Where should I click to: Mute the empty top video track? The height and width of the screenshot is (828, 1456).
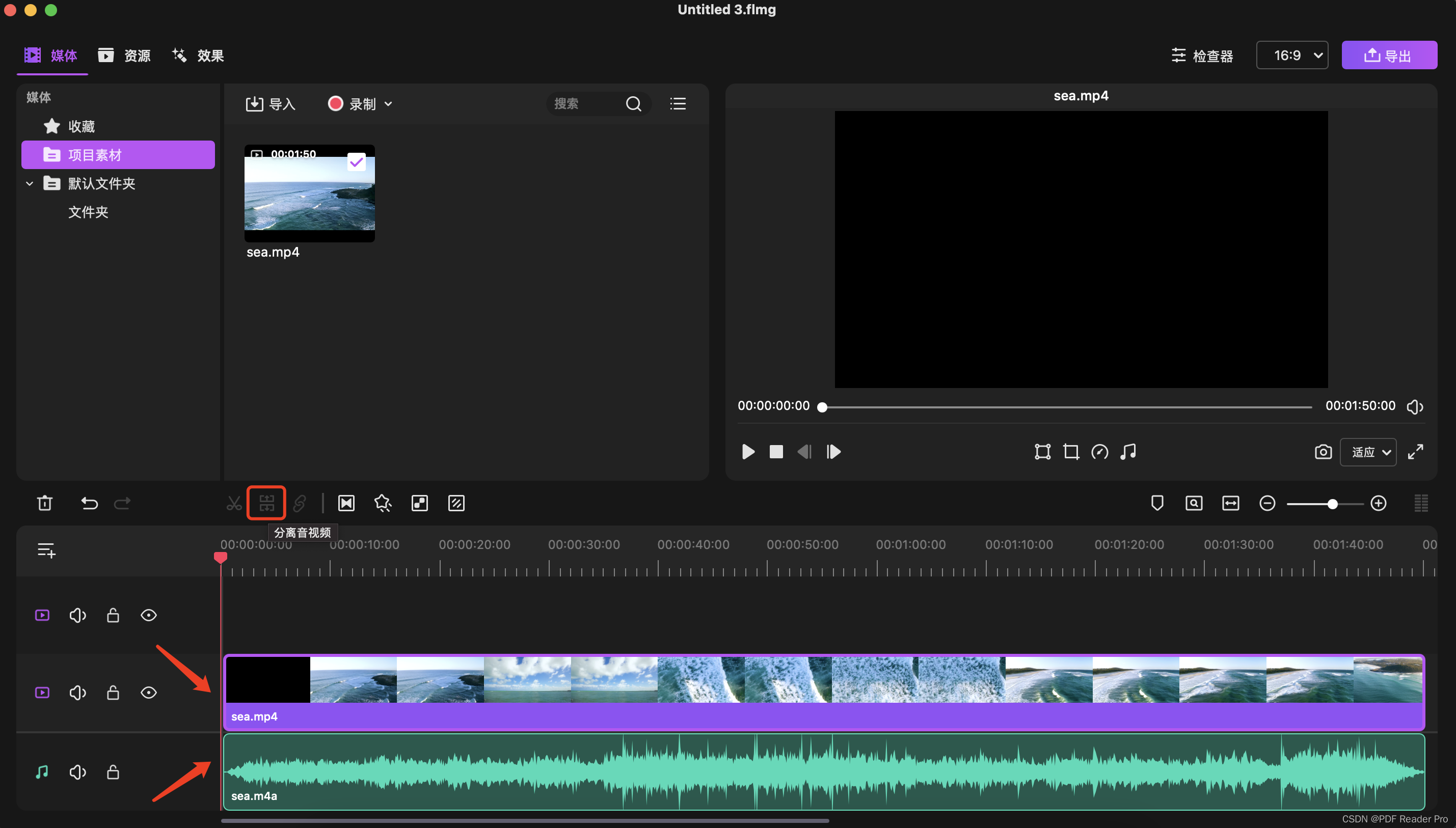click(78, 615)
